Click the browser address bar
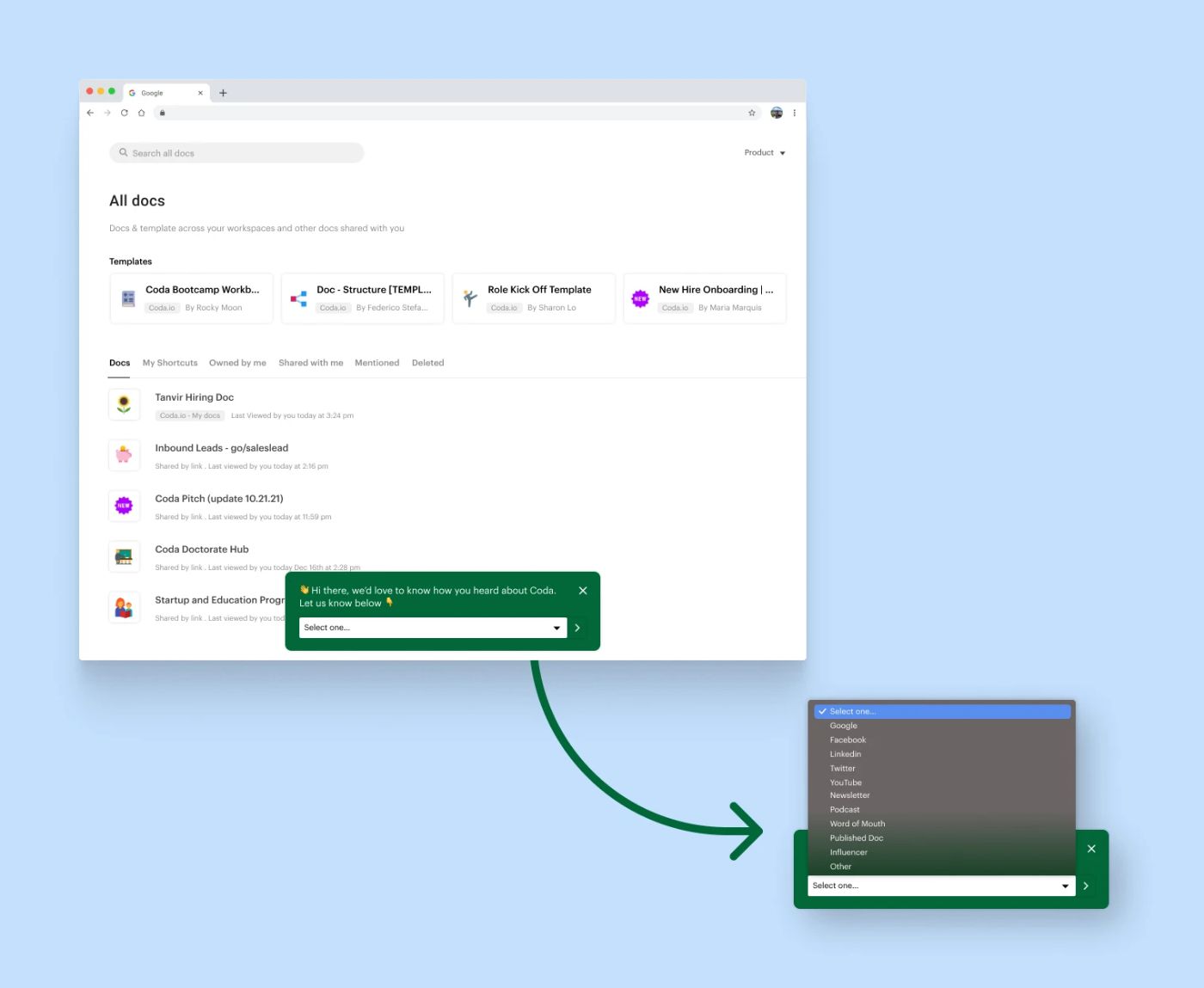 click(456, 113)
